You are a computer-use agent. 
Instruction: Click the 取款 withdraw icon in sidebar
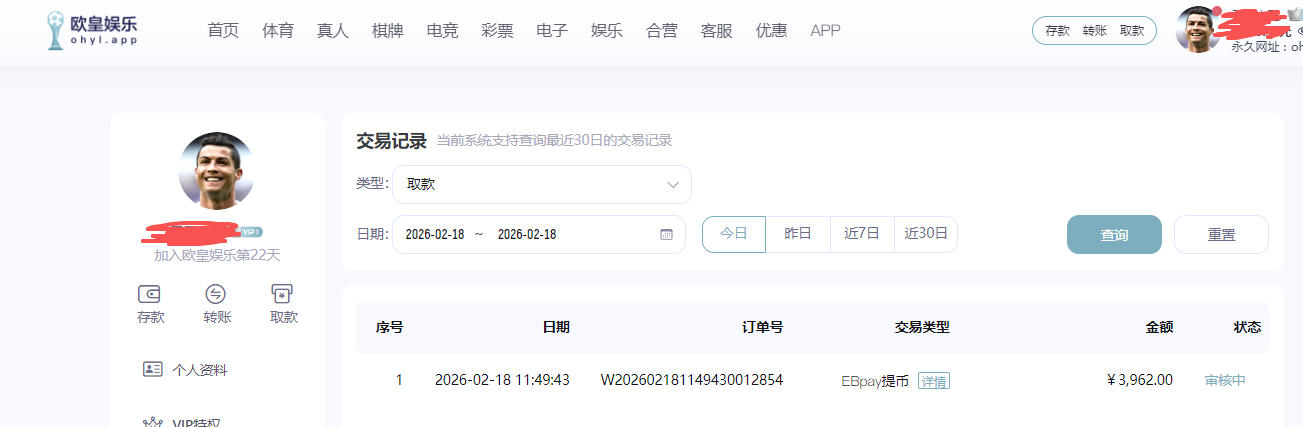[283, 294]
